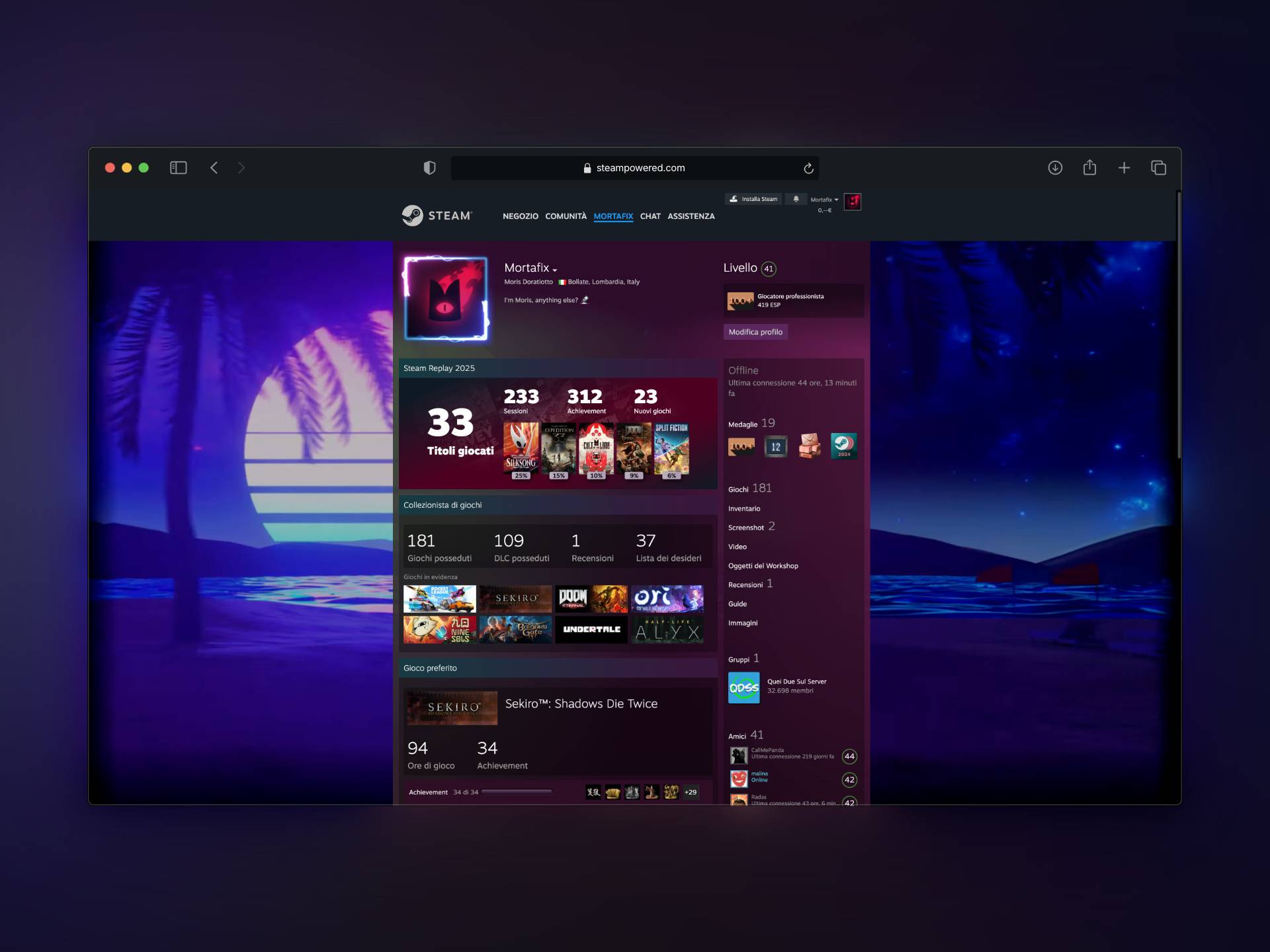Screen dimensions: 1270x952
Task: Open the Nine Sols showcase banner
Action: pos(440,630)
